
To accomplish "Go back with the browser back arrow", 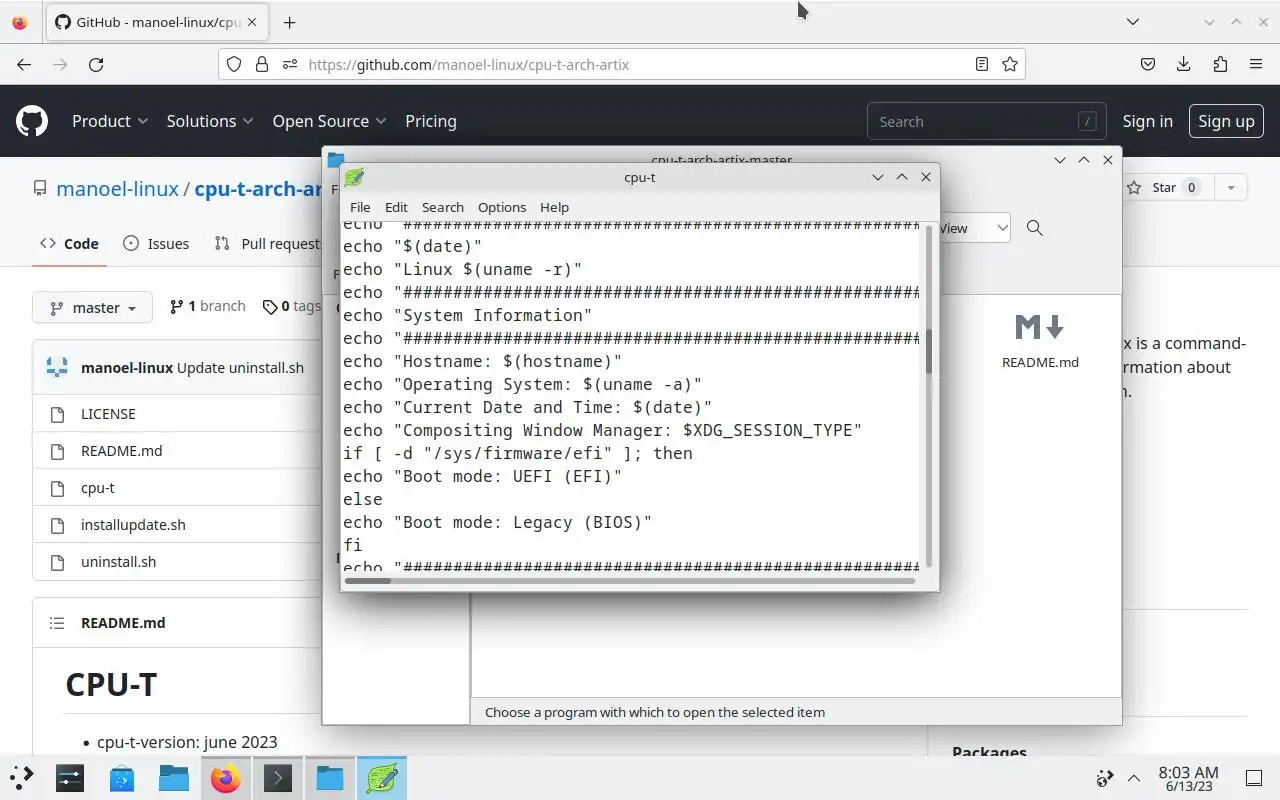I will 24,64.
